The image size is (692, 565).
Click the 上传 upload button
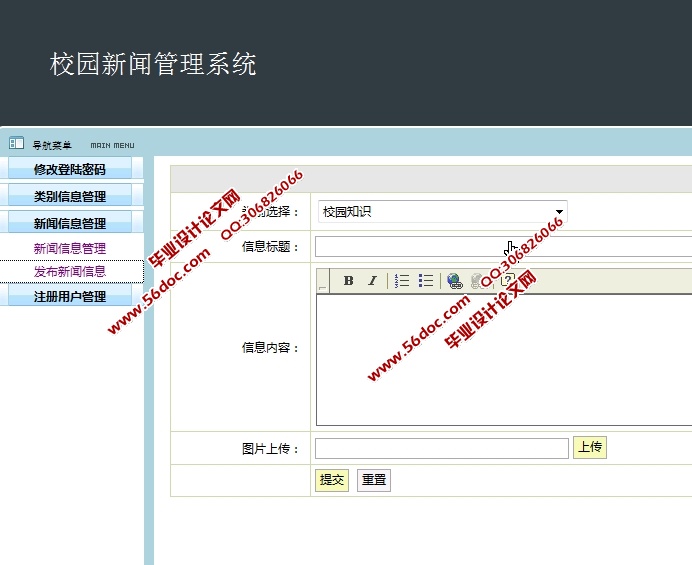pos(589,447)
